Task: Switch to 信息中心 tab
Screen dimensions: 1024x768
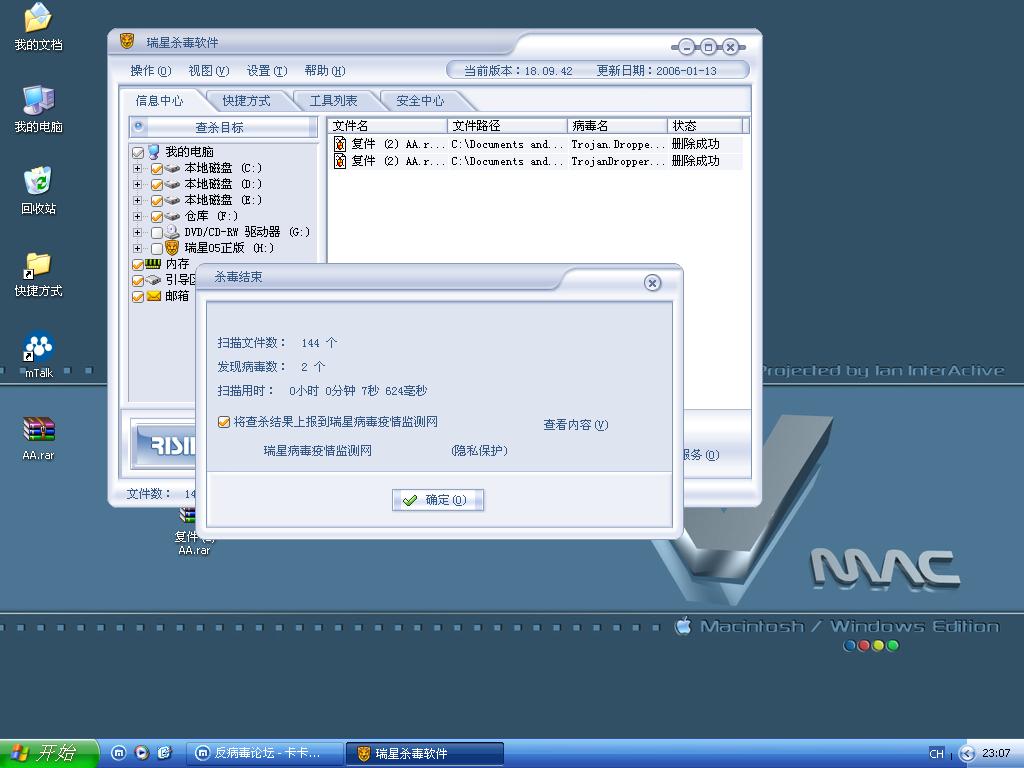Action: (159, 101)
